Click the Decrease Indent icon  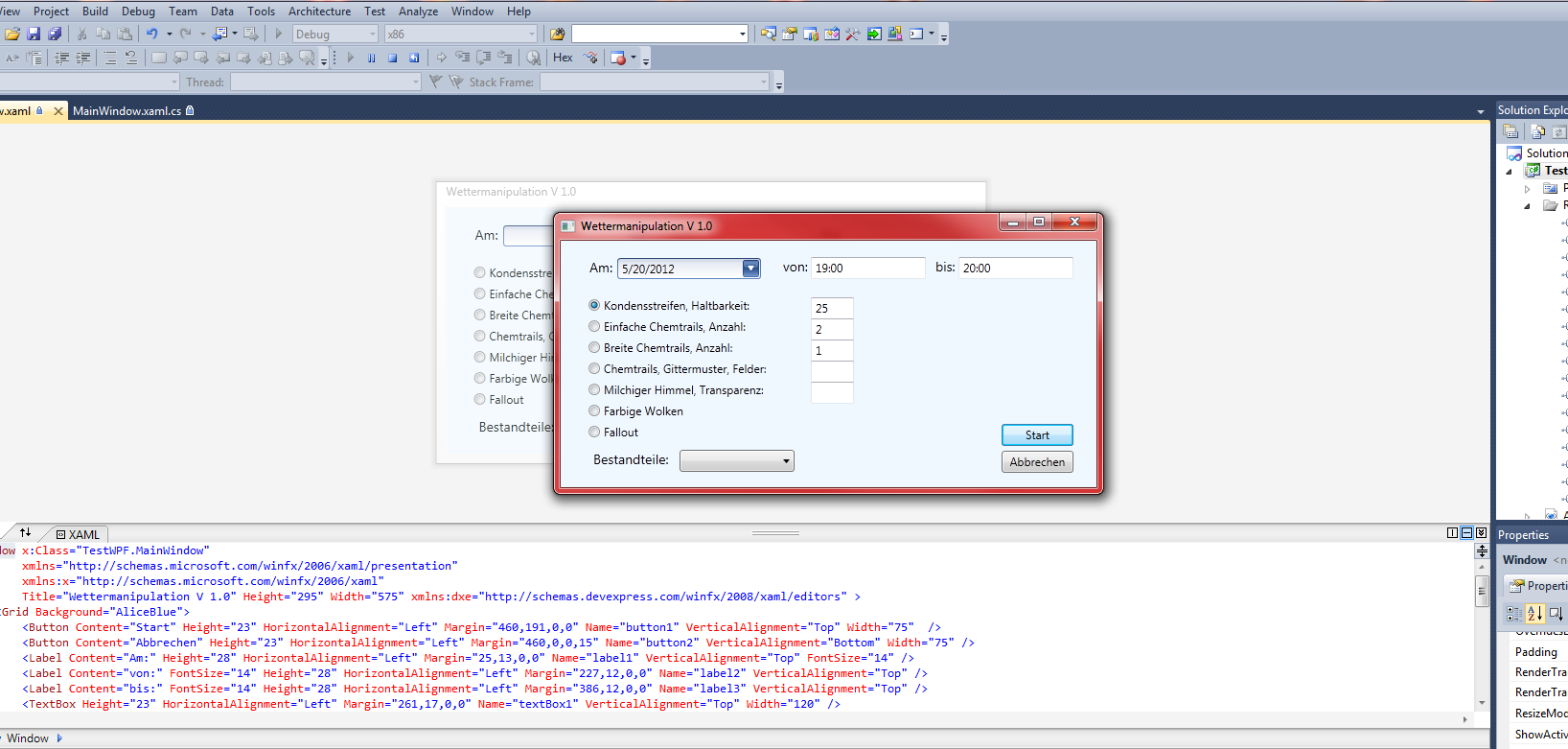(61, 58)
